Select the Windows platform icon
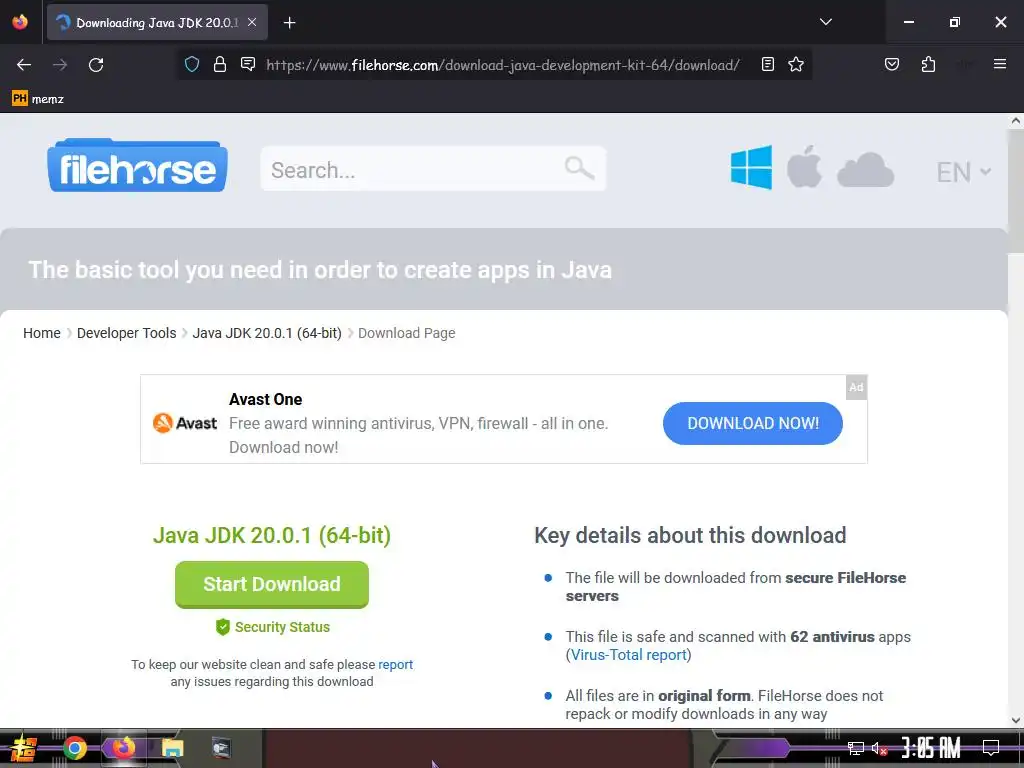The width and height of the screenshot is (1024, 768). point(751,167)
